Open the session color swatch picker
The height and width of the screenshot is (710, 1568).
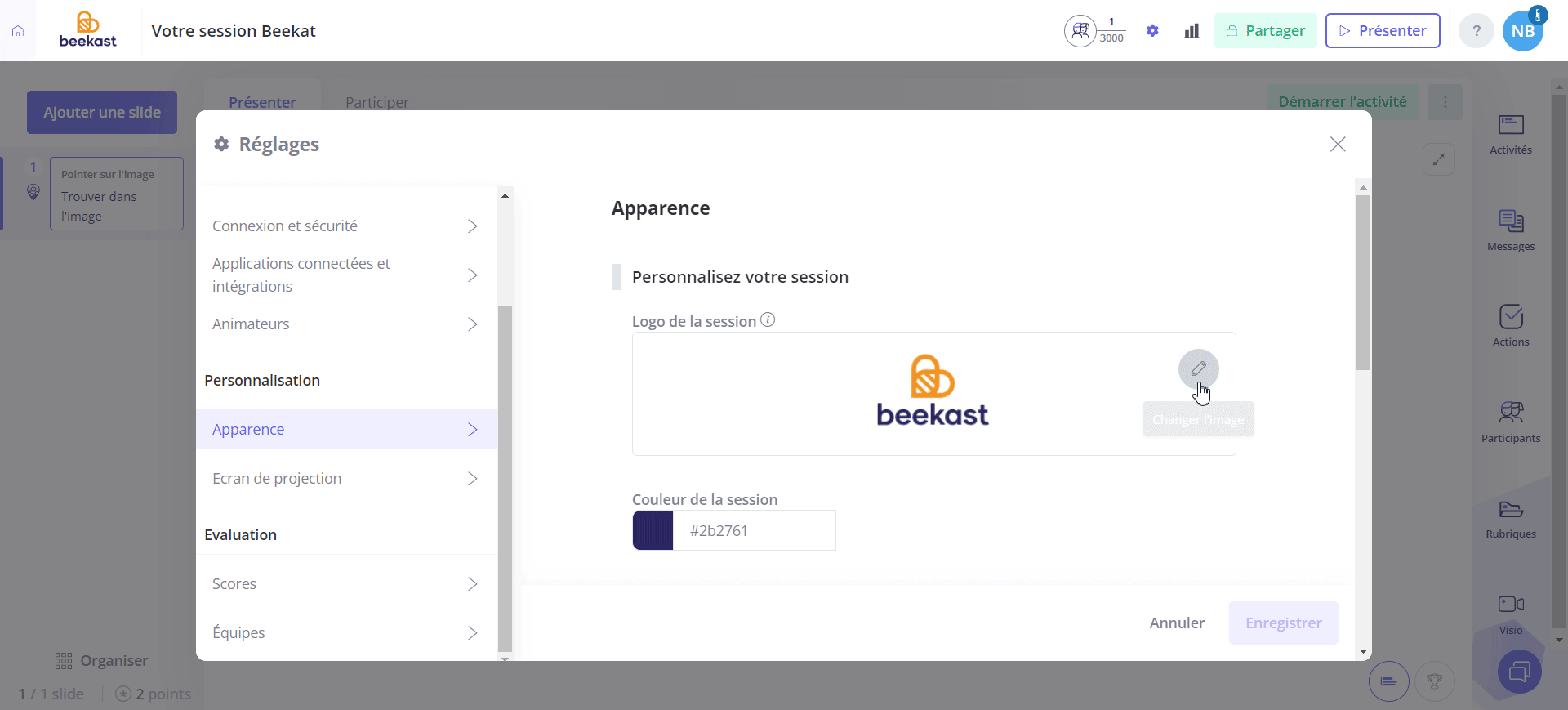point(653,531)
